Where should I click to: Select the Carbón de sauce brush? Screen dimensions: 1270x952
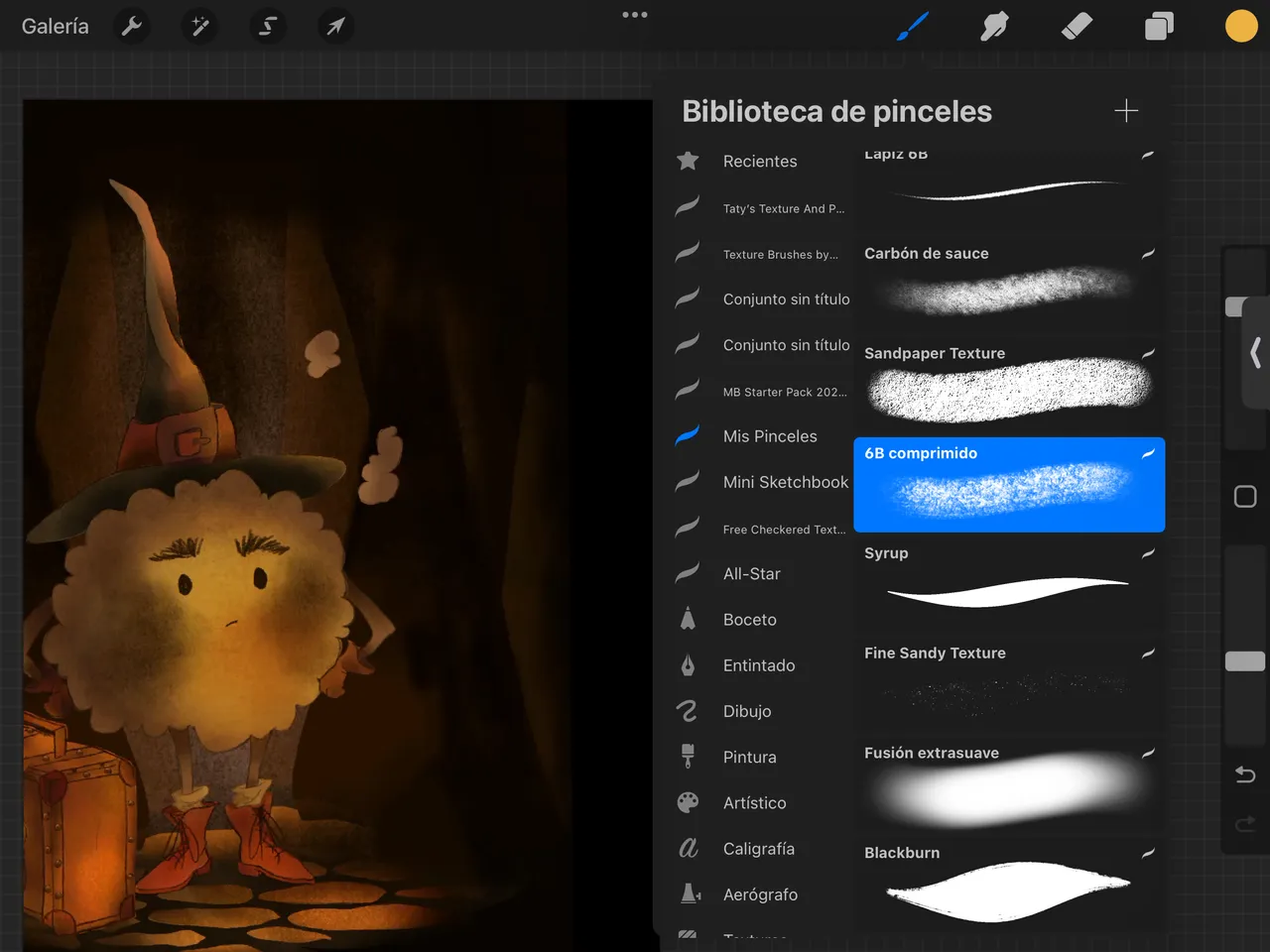[x=1009, y=285]
